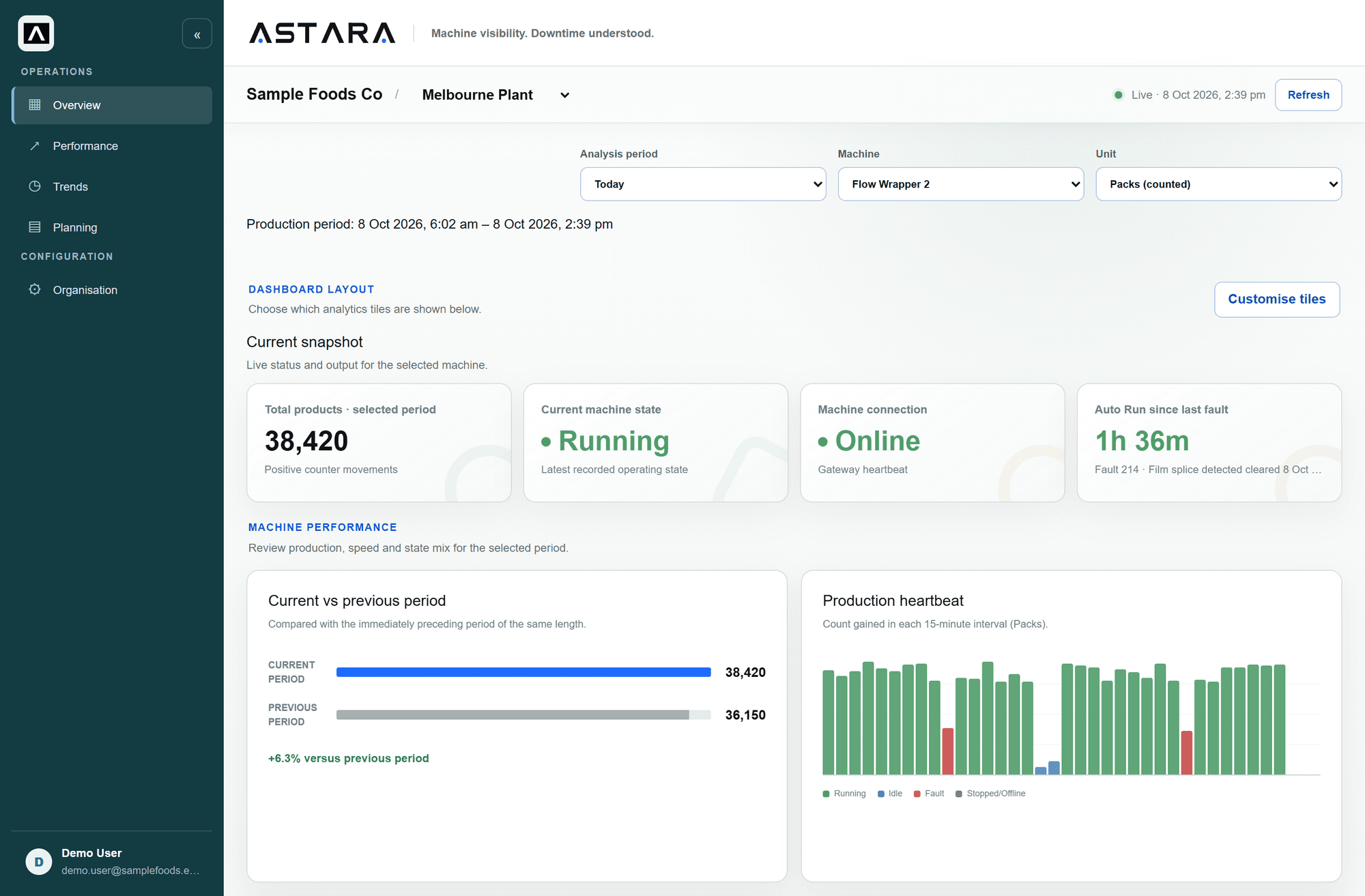
Task: Click the Refresh button
Action: click(1308, 95)
